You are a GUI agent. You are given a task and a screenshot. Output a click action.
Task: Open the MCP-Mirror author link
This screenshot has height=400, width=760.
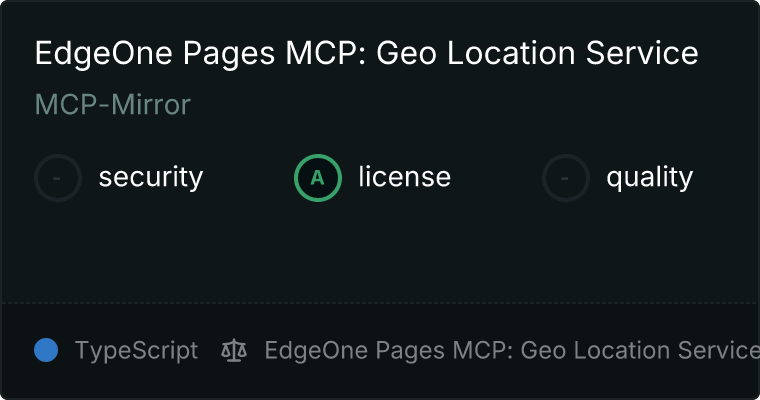pos(112,104)
